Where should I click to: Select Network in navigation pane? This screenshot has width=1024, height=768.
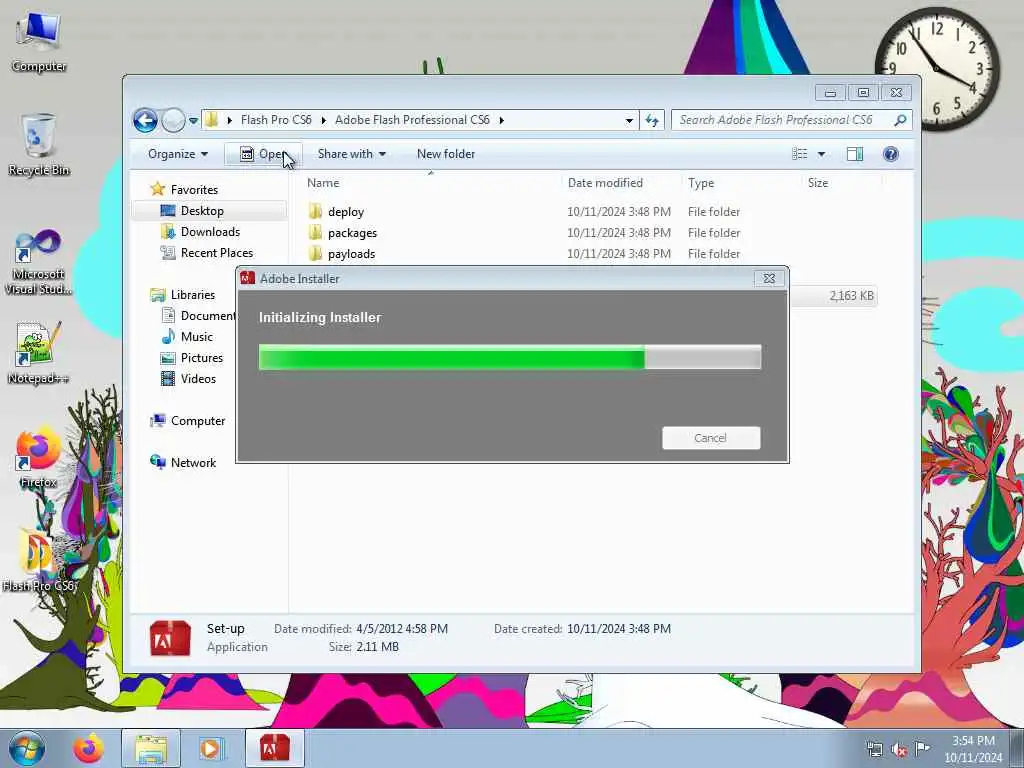click(193, 462)
